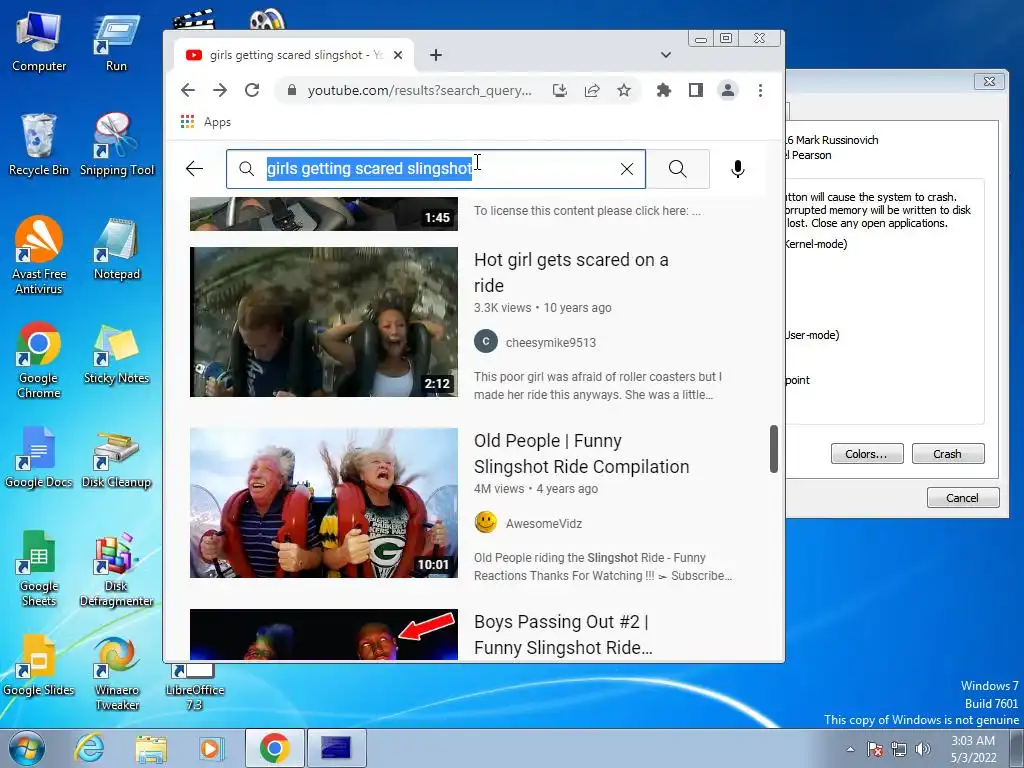Viewport: 1024px width, 768px height.
Task: Select the blue-screen app taskbar button
Action: point(336,748)
